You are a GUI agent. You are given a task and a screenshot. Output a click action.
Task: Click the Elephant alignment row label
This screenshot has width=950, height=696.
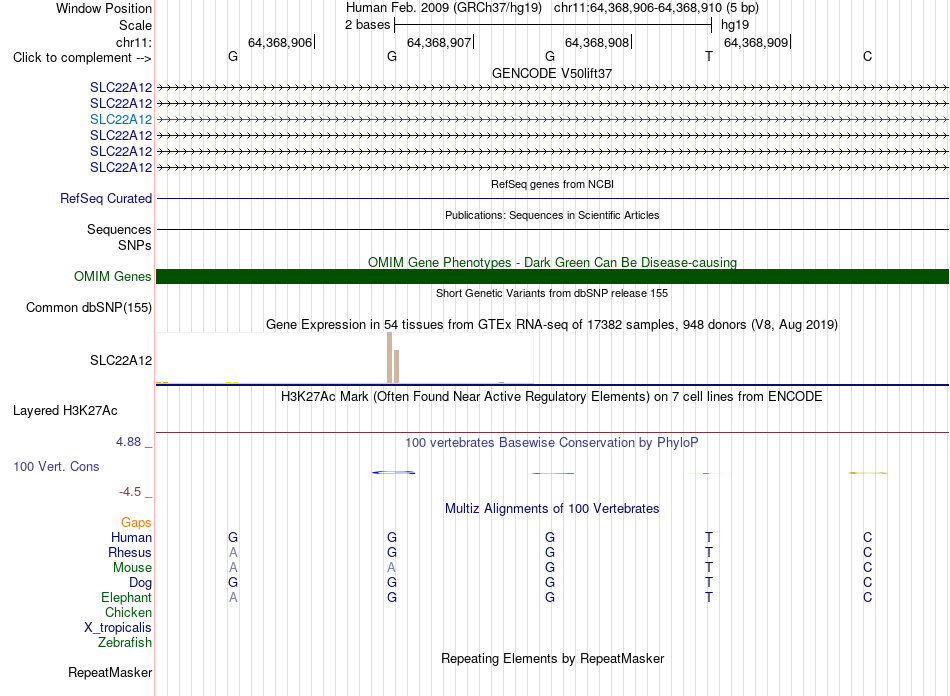tap(126, 598)
